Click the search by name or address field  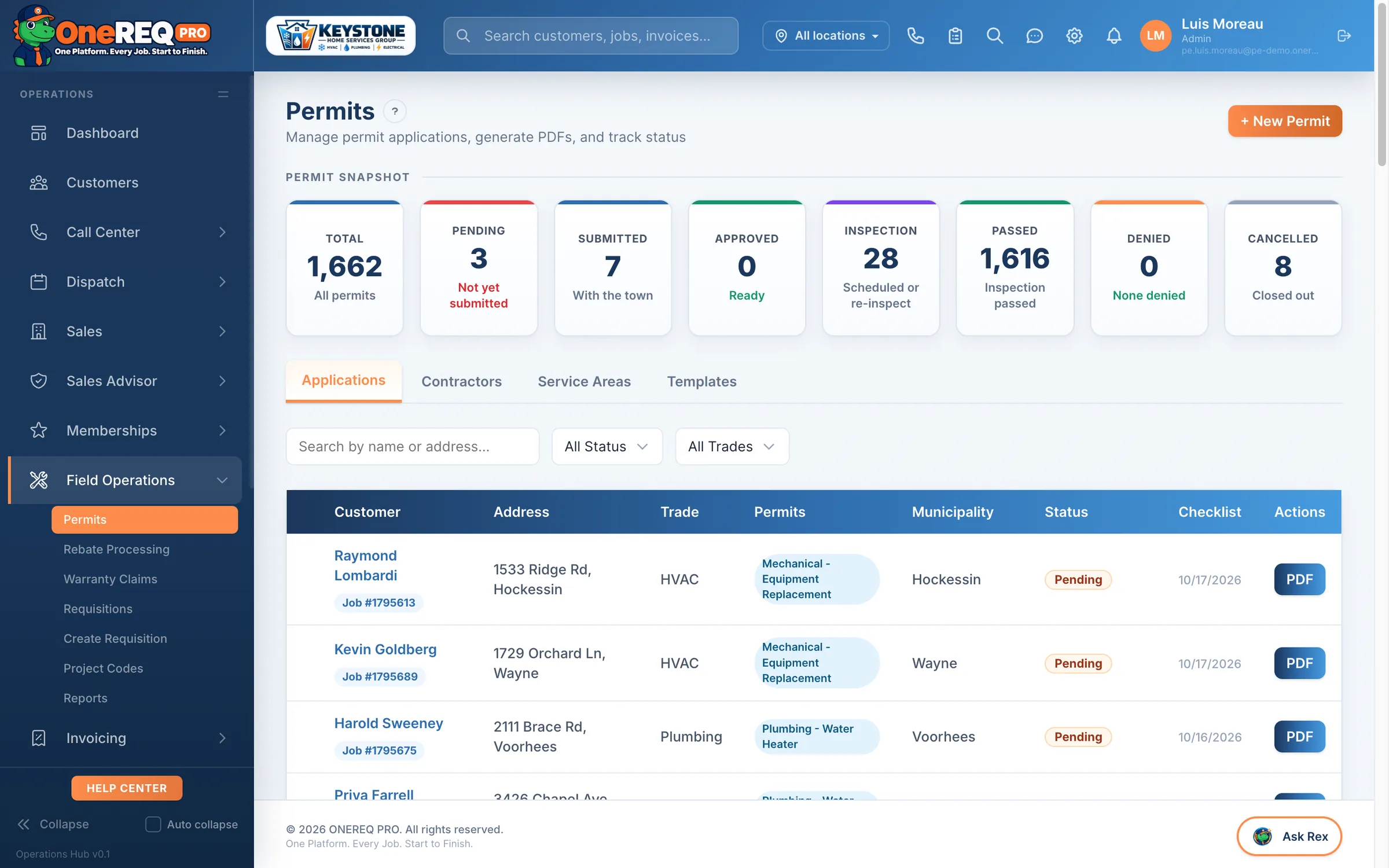click(412, 447)
